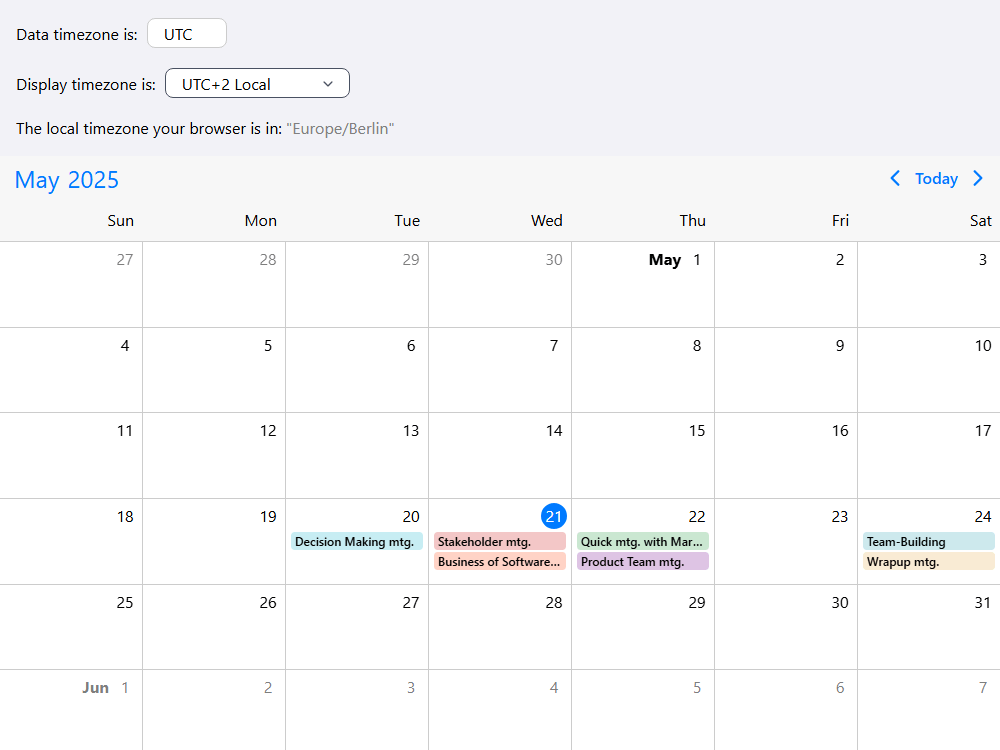Click the Sun column header
1000x750 pixels.
tap(121, 221)
